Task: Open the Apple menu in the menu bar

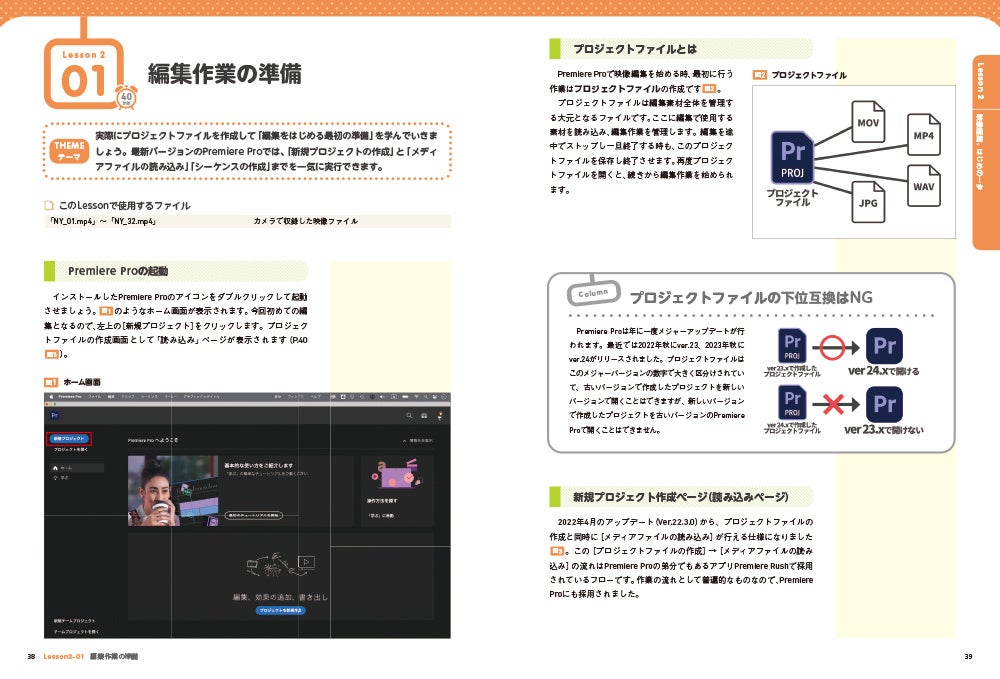Action: pyautogui.click(x=51, y=397)
